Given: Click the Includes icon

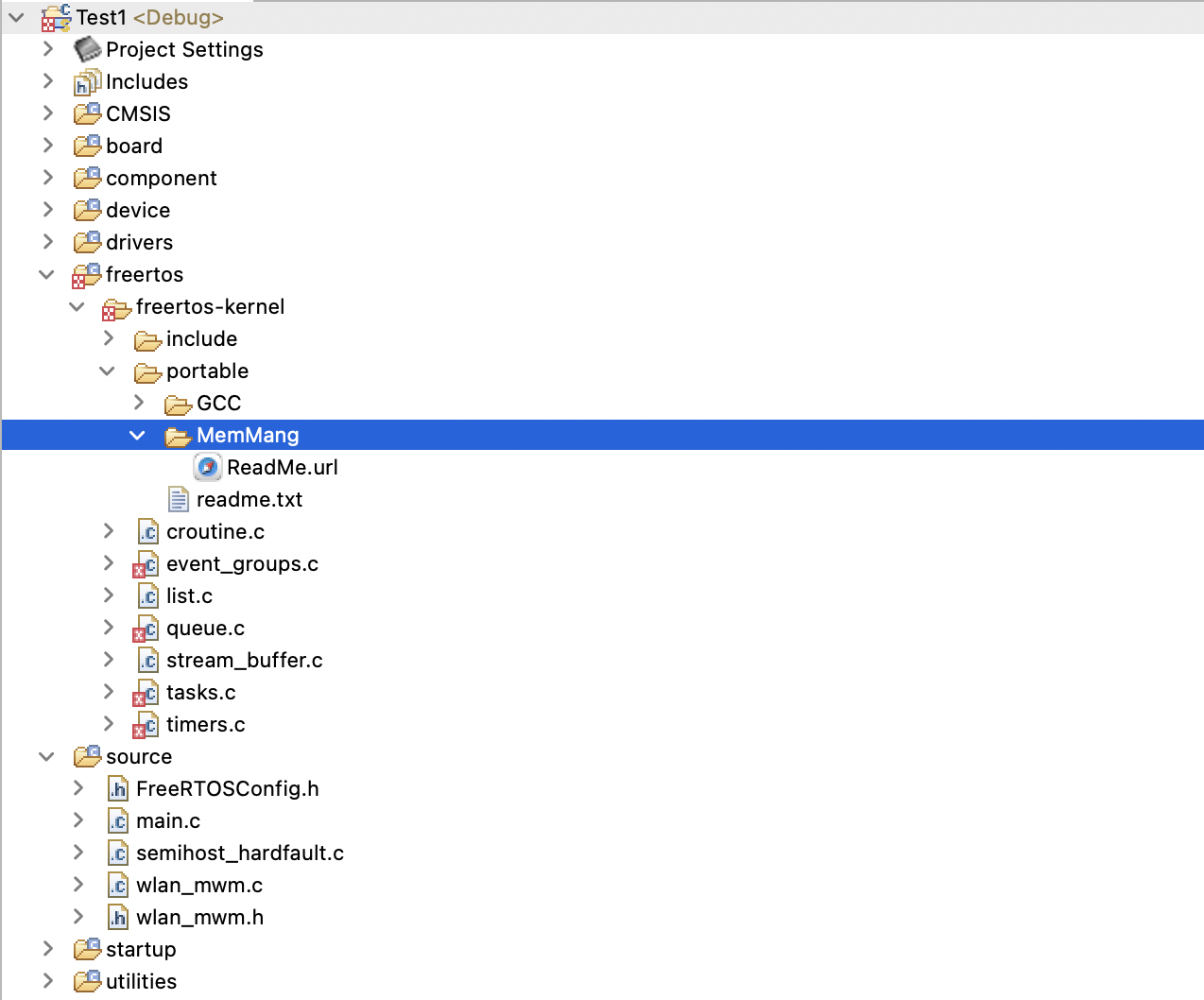Looking at the screenshot, I should [x=85, y=81].
